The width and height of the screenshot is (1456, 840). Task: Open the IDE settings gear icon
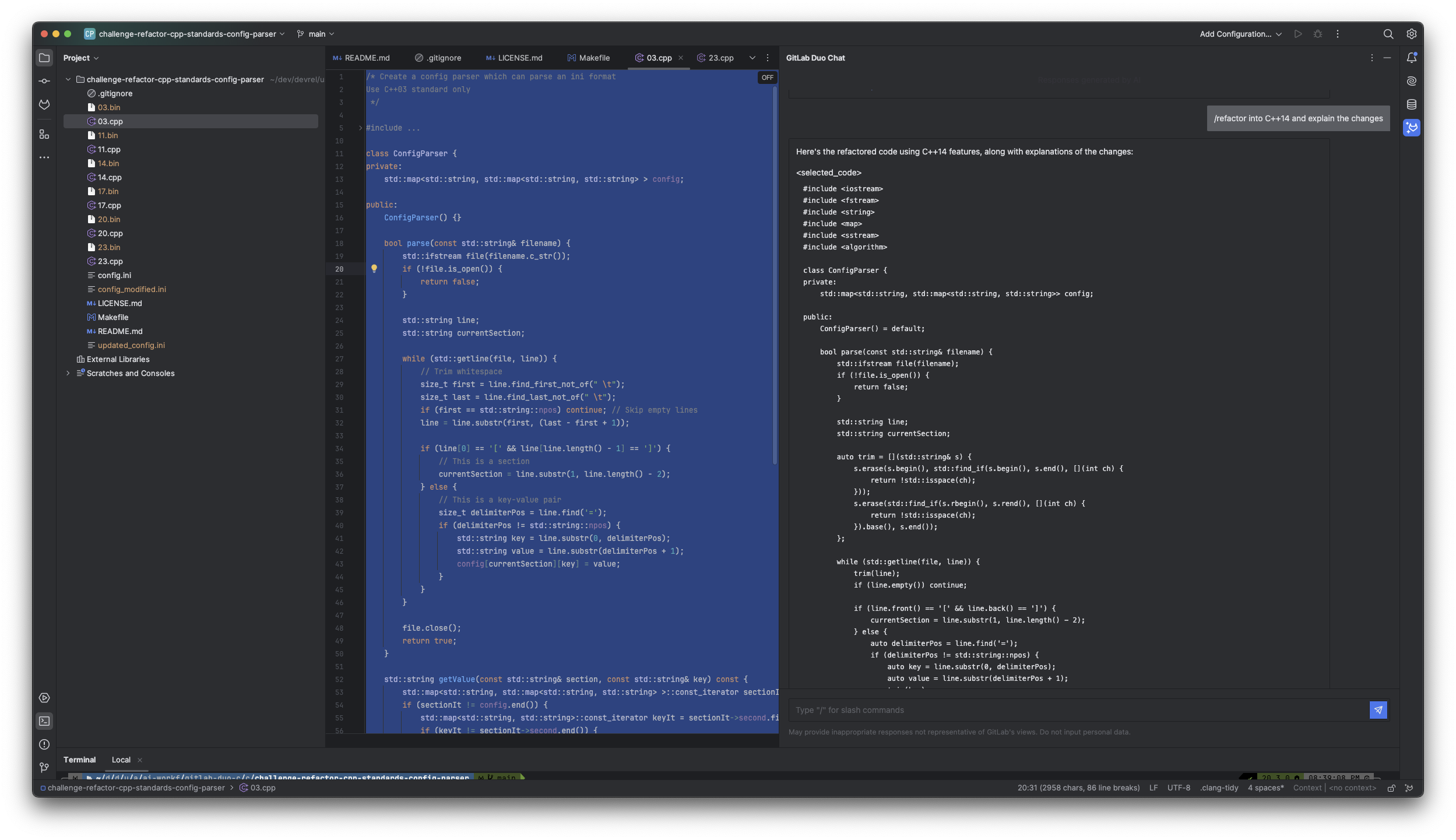1412,34
